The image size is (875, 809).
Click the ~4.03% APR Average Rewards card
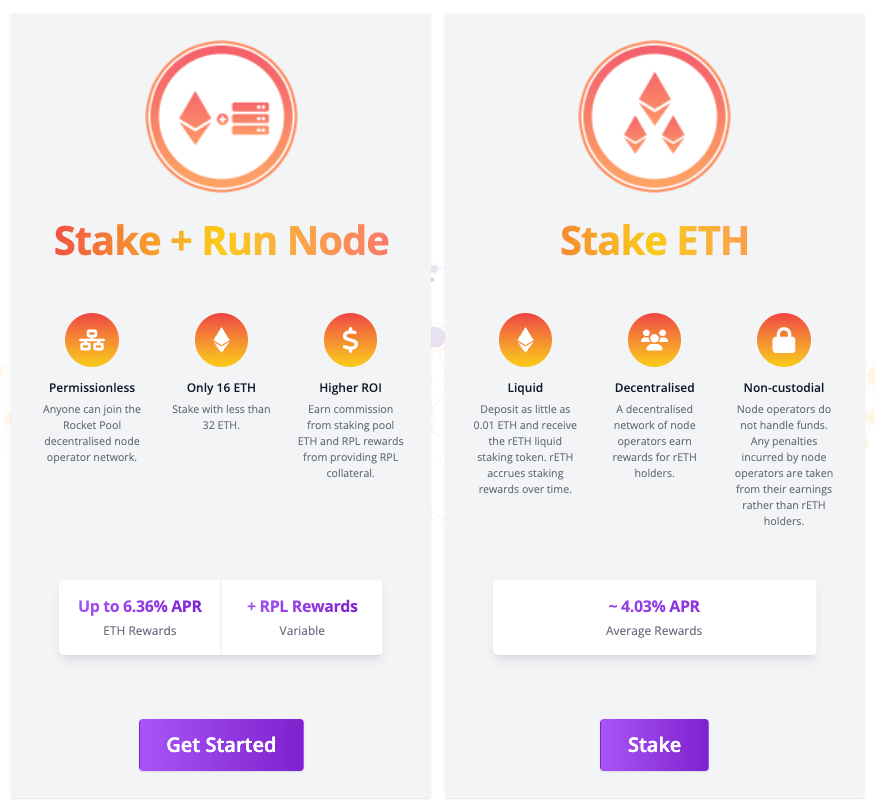point(654,617)
